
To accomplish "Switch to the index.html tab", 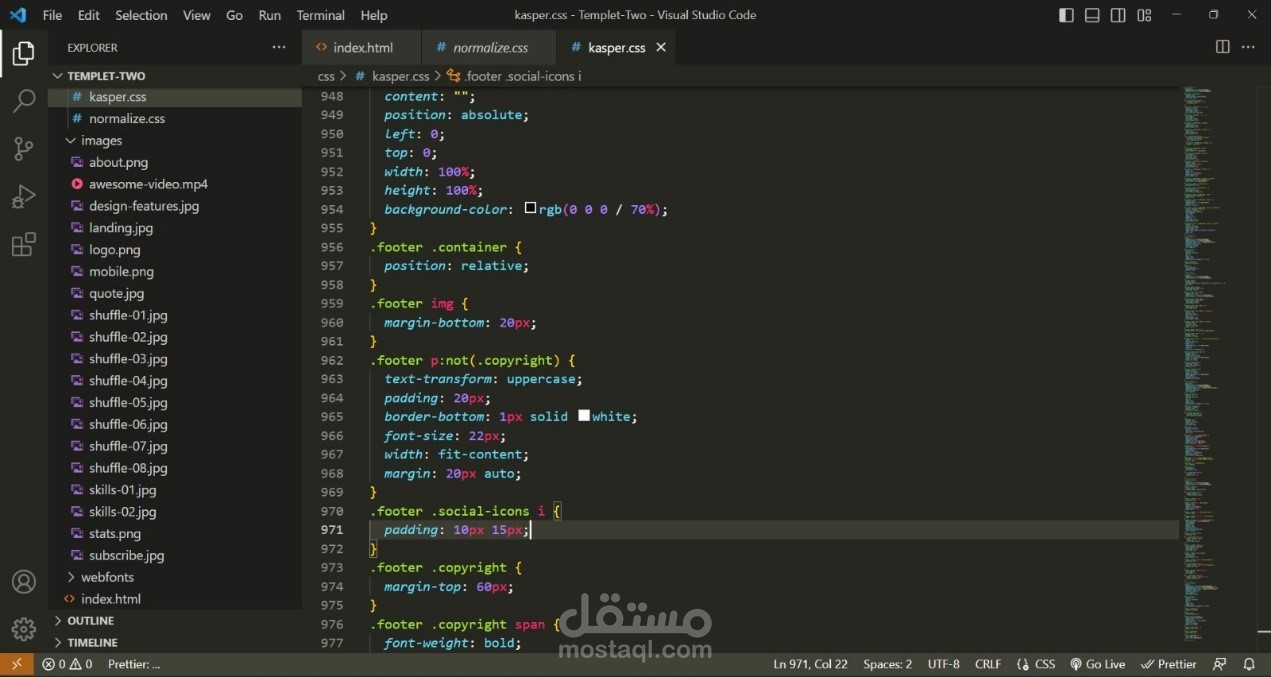I will tap(361, 47).
